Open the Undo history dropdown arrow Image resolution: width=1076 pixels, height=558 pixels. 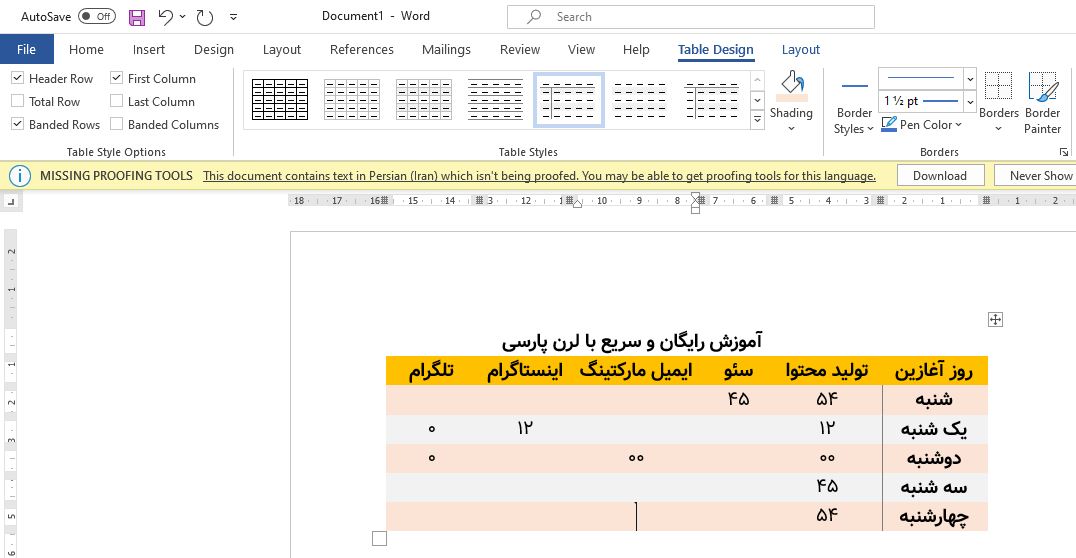tap(183, 16)
